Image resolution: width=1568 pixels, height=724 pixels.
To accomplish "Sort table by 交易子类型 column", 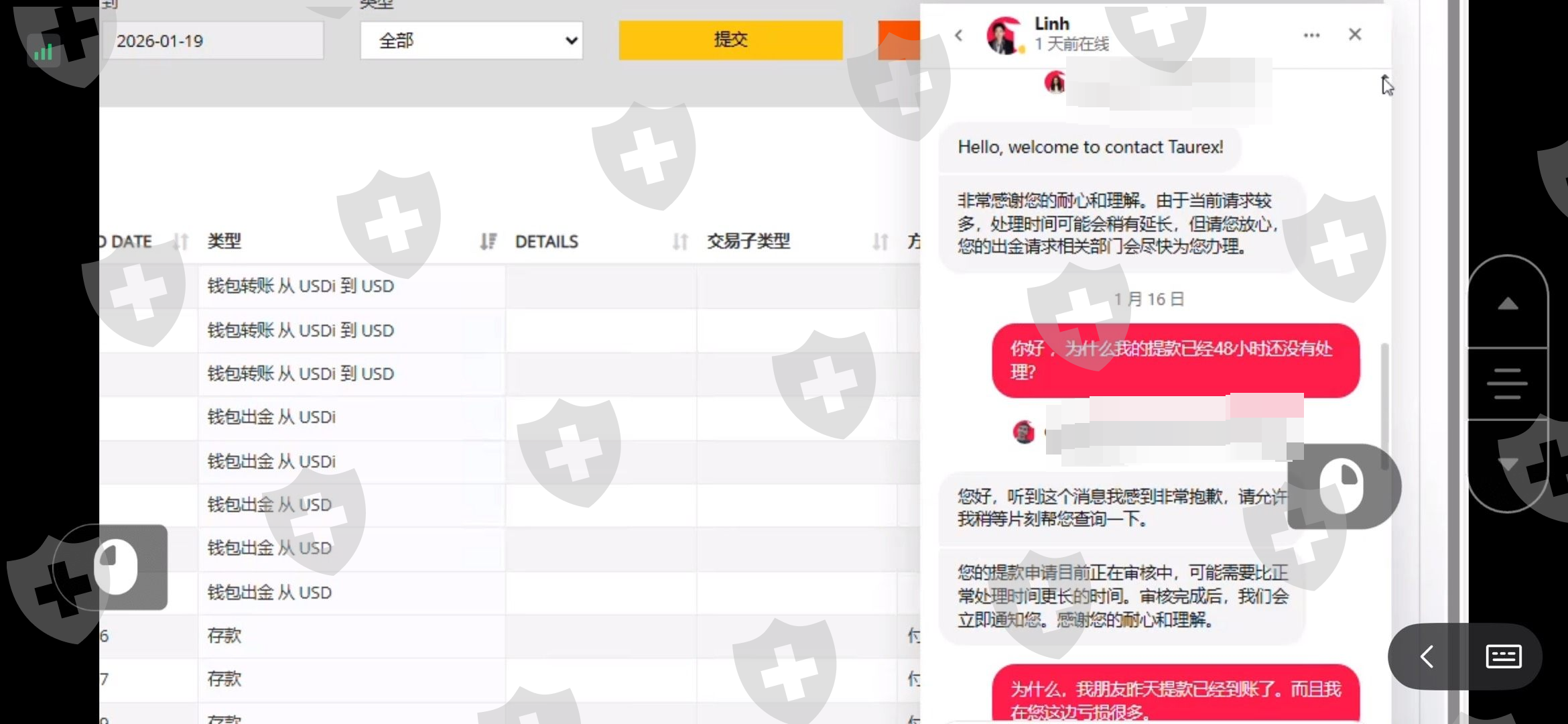I will (x=880, y=241).
